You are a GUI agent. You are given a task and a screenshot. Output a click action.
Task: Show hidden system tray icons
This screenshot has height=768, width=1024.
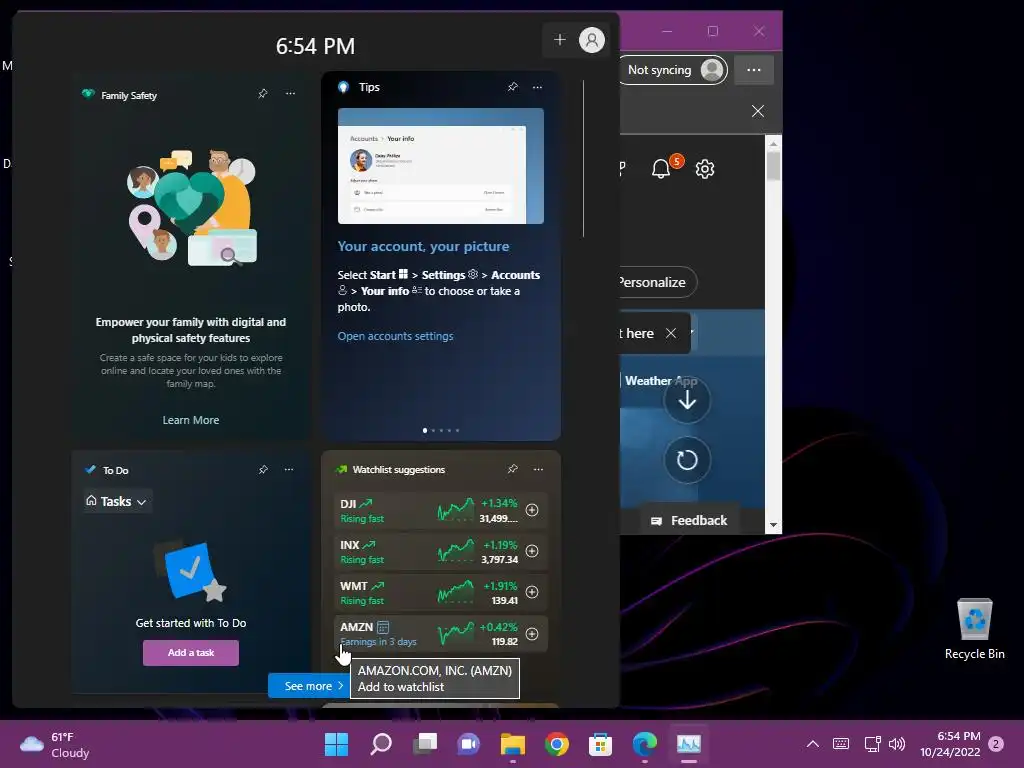pos(812,744)
